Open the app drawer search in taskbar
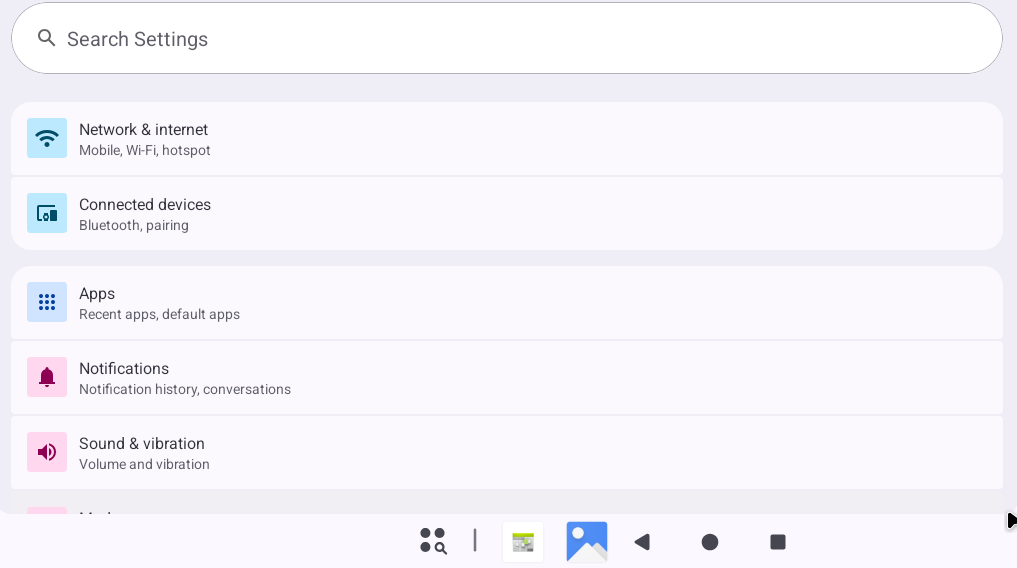Viewport: 1017px width, 568px height. click(433, 541)
